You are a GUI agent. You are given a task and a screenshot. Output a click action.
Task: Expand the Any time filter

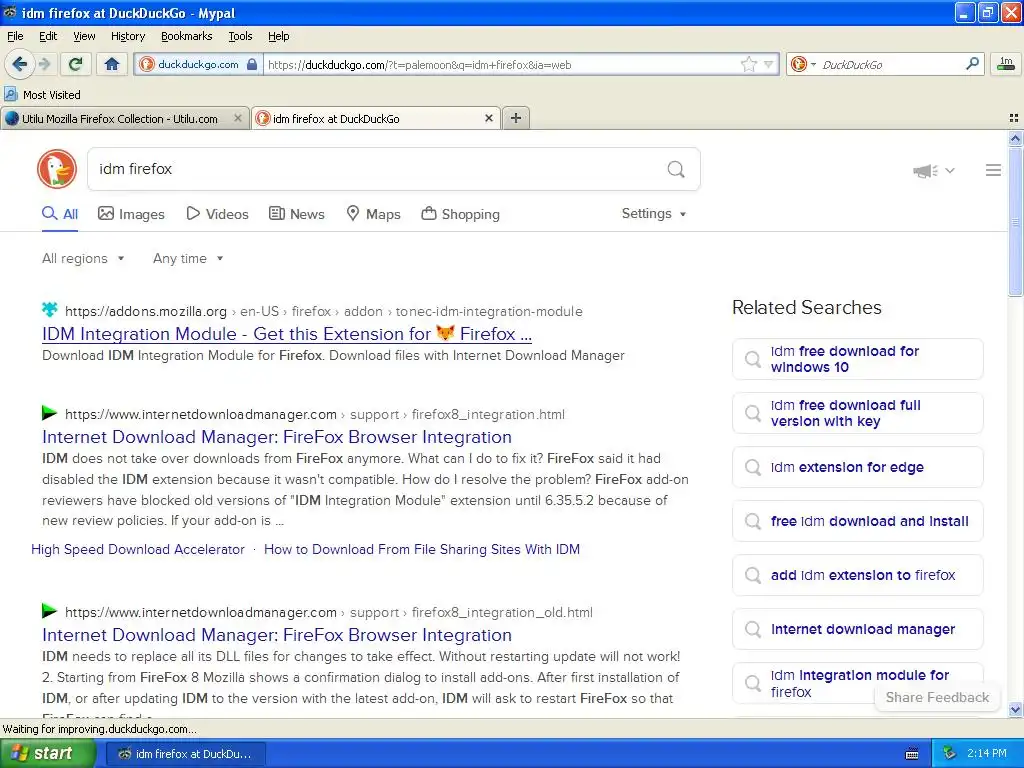tap(188, 259)
